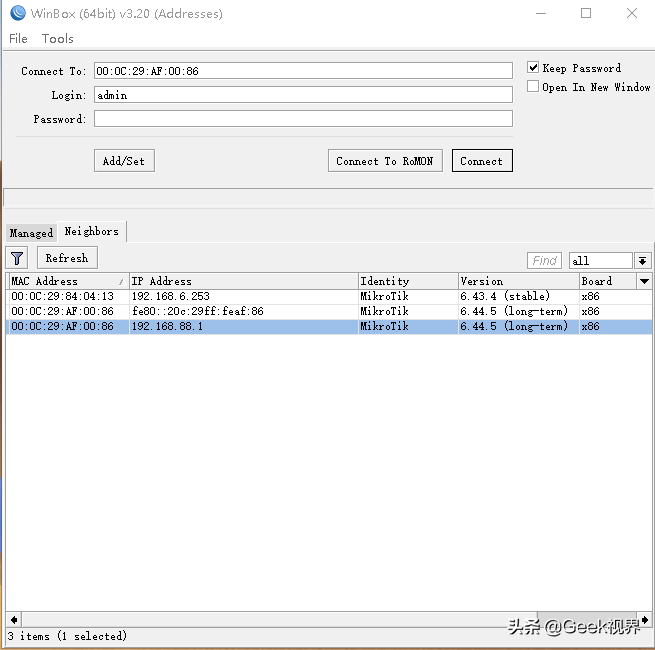Open the File menu
The image size is (655, 650).
[x=18, y=38]
